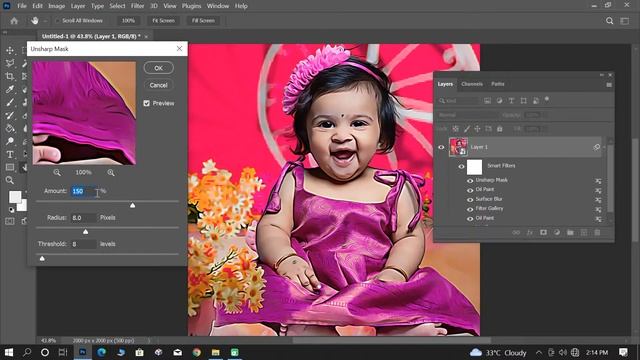Click the Amount slider handle
Viewport: 640px width, 360px height.
coord(132,205)
